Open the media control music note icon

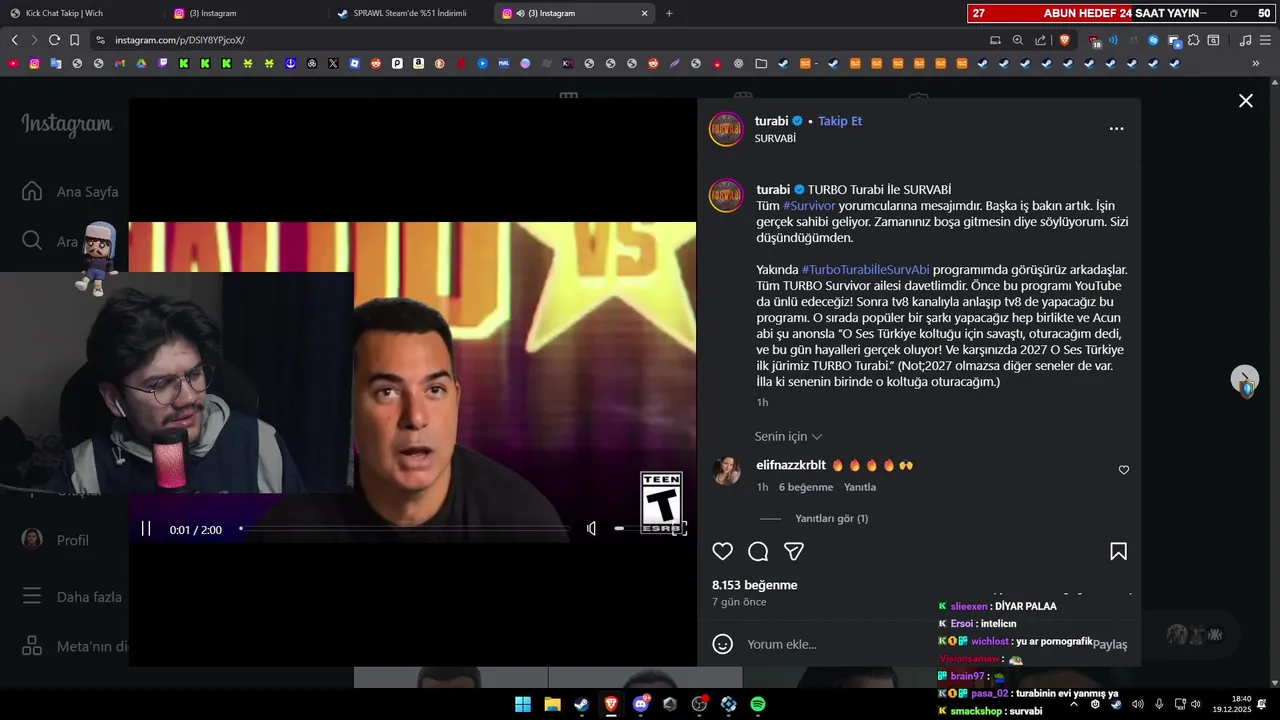(x=1245, y=40)
